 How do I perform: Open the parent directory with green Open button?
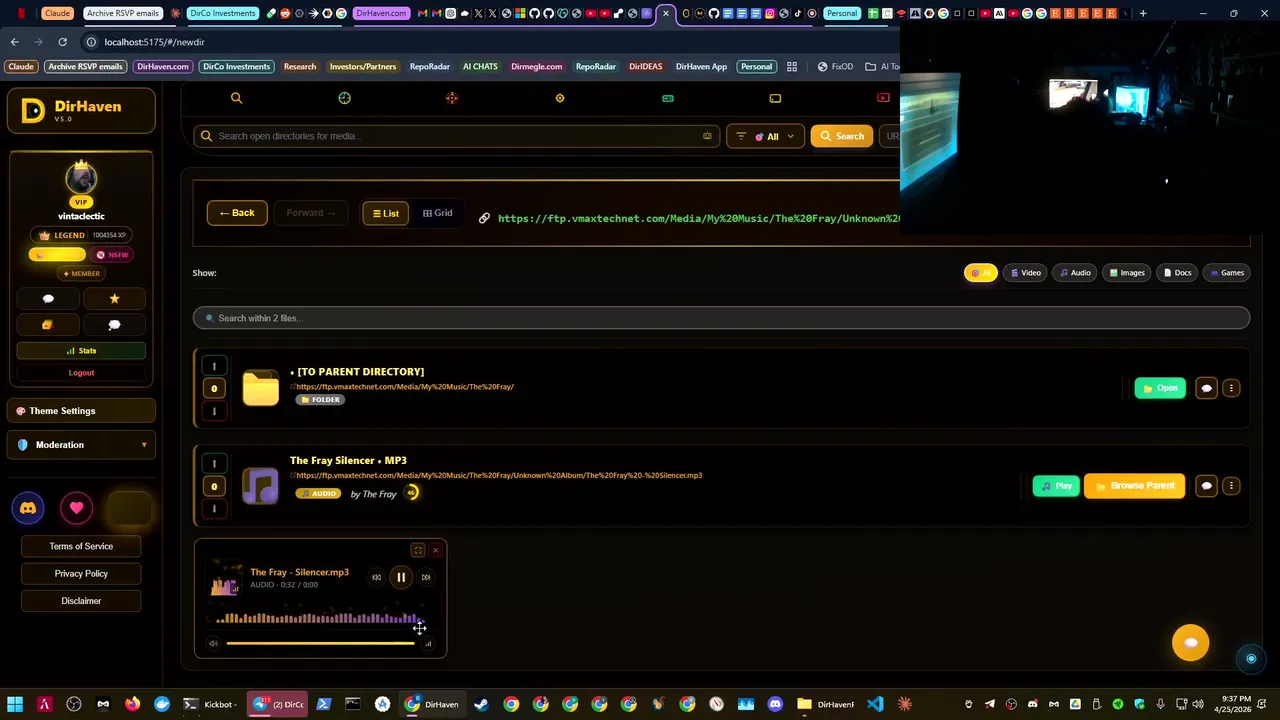pyautogui.click(x=1160, y=388)
